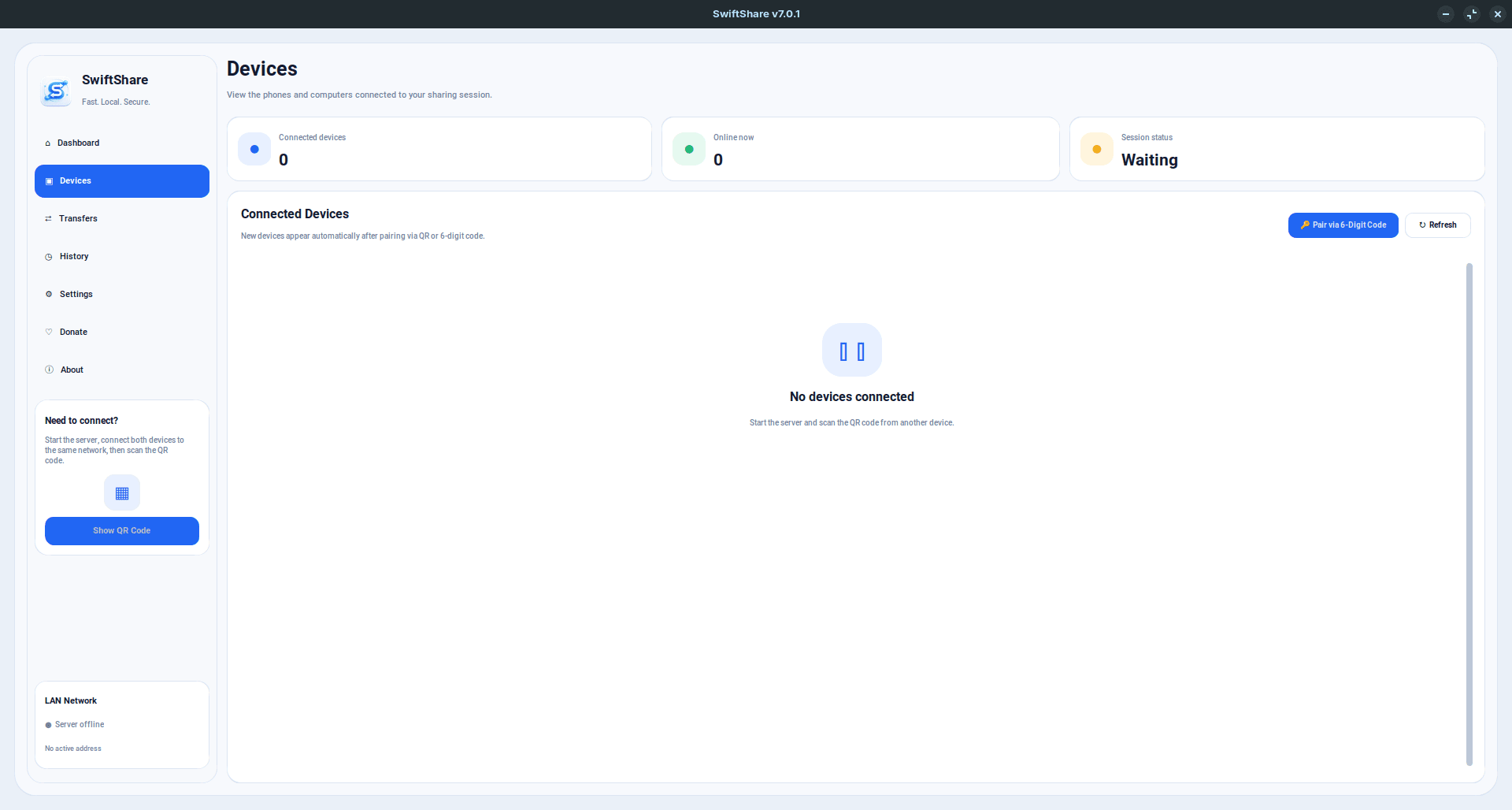Click the "Connected Devices" section heading

pos(295,214)
